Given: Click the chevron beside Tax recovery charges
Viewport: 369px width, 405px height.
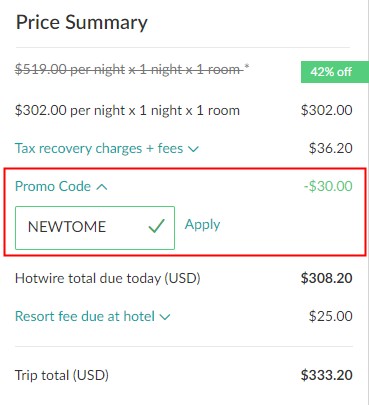Looking at the screenshot, I should click(193, 149).
